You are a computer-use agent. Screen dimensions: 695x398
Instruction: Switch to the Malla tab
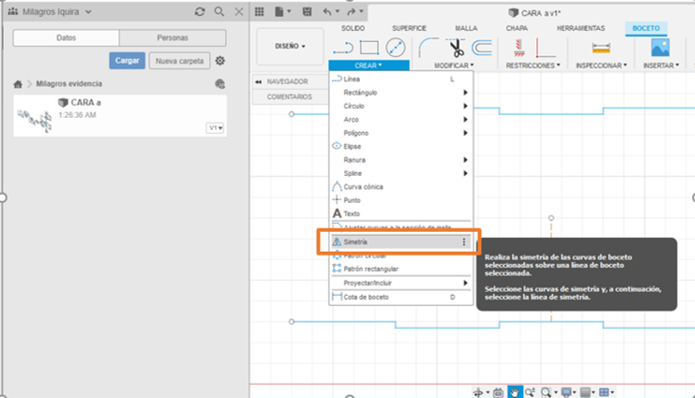click(466, 28)
